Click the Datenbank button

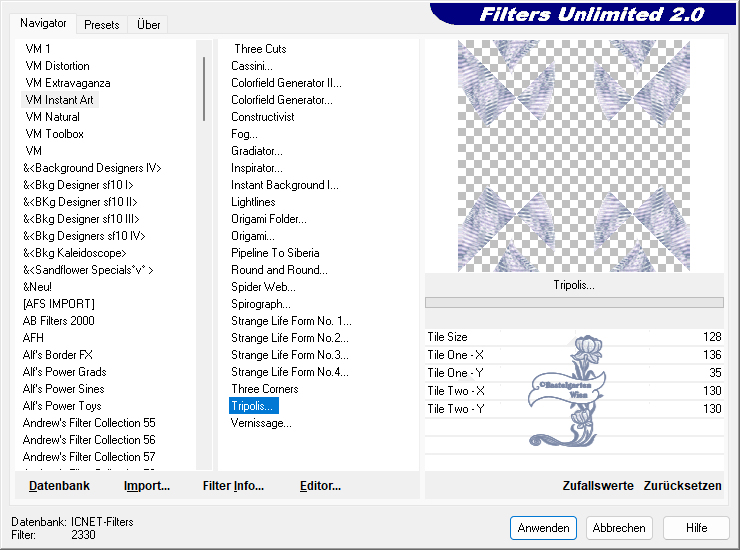(59, 486)
